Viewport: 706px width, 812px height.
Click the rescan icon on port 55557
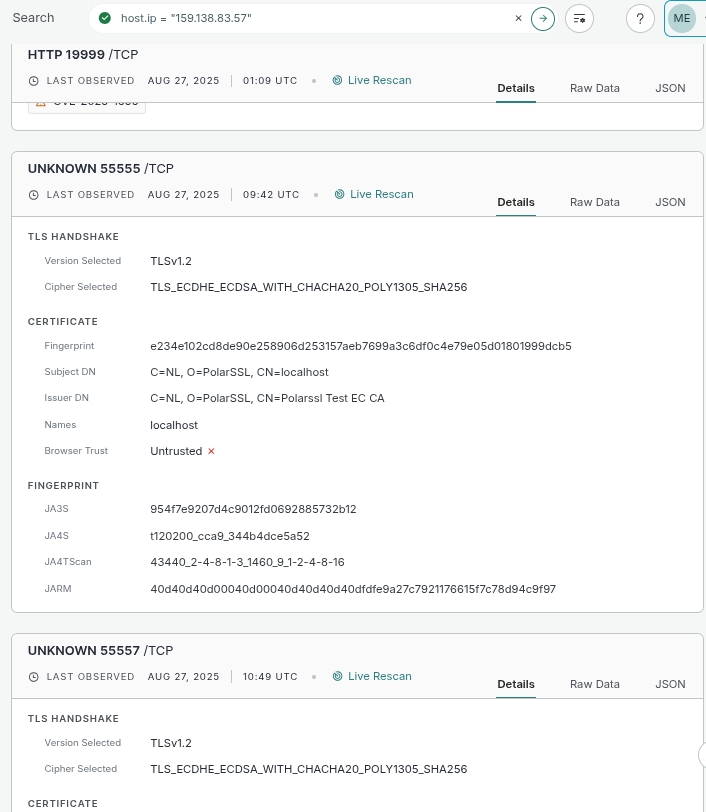click(338, 677)
